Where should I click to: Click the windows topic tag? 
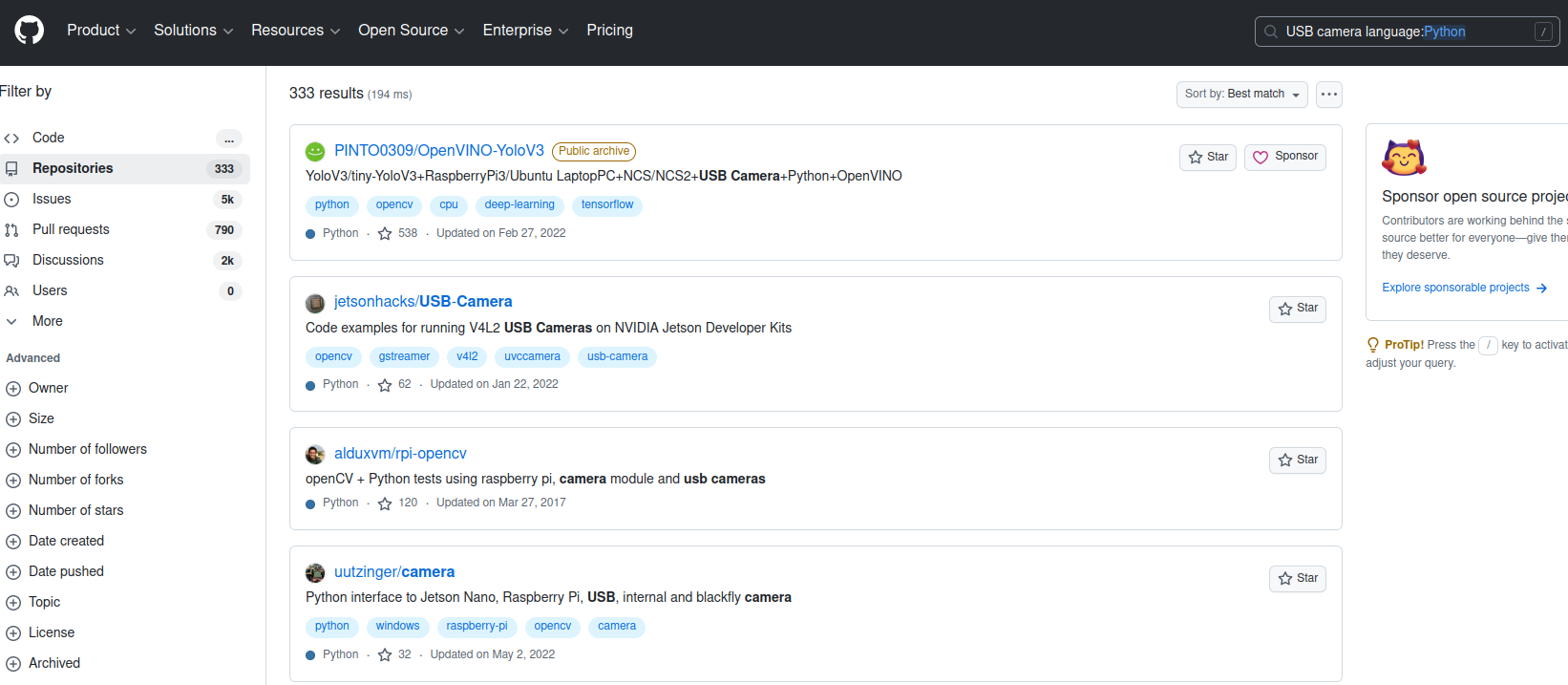pos(397,627)
